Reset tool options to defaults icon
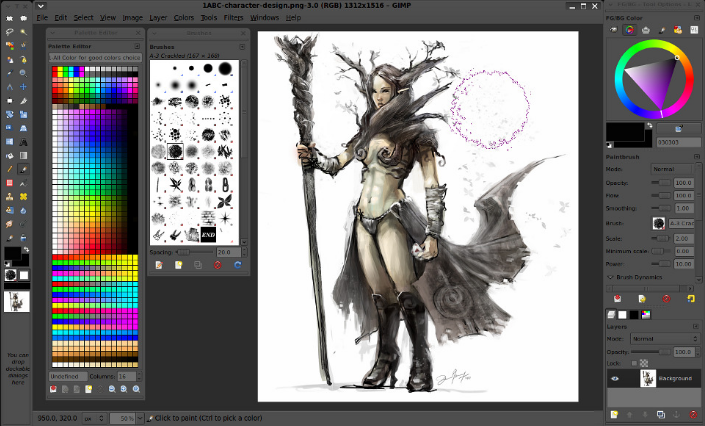 tap(691, 299)
